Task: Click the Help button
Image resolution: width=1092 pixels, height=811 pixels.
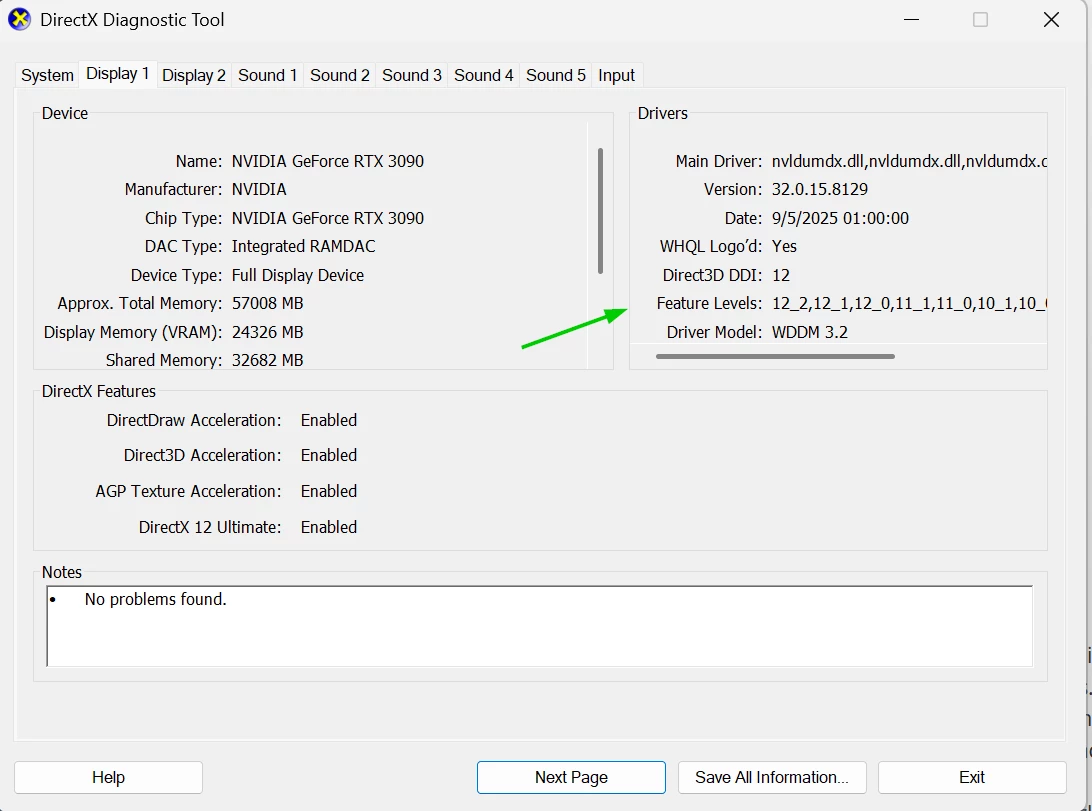Action: click(x=109, y=777)
